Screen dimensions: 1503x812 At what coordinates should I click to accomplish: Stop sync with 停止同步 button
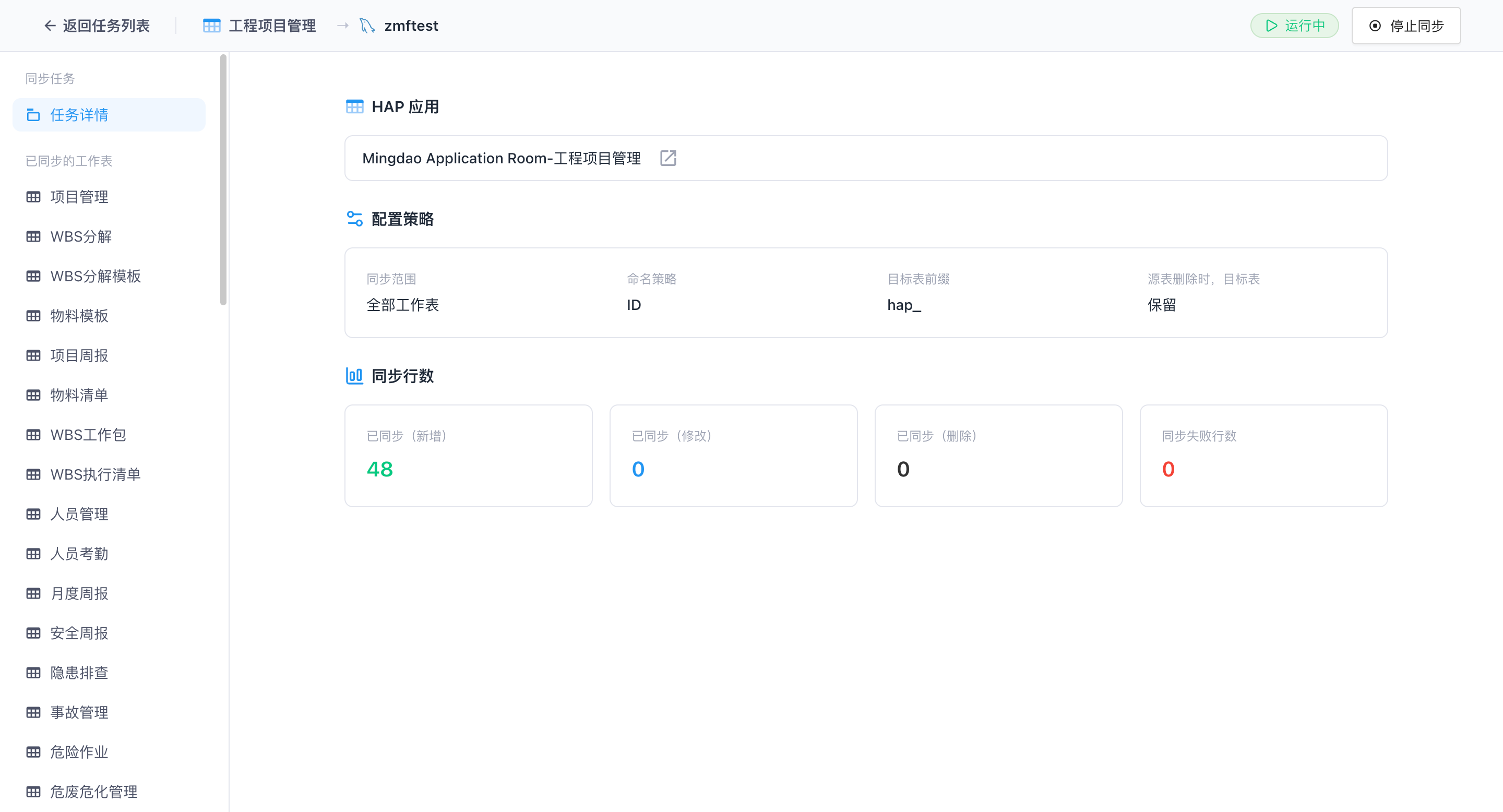coord(1406,26)
